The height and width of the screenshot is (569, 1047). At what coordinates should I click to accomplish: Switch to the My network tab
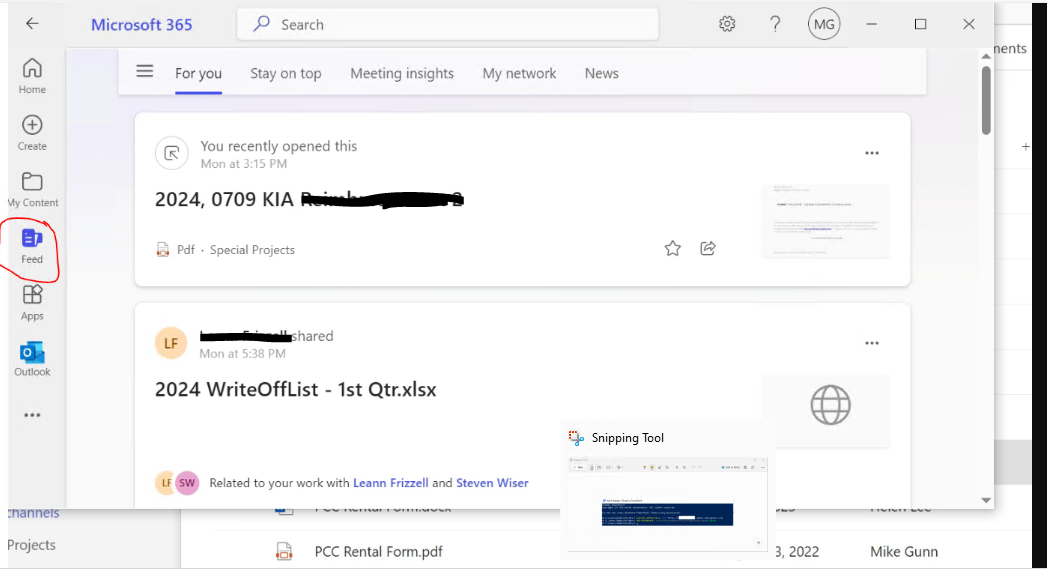(519, 73)
